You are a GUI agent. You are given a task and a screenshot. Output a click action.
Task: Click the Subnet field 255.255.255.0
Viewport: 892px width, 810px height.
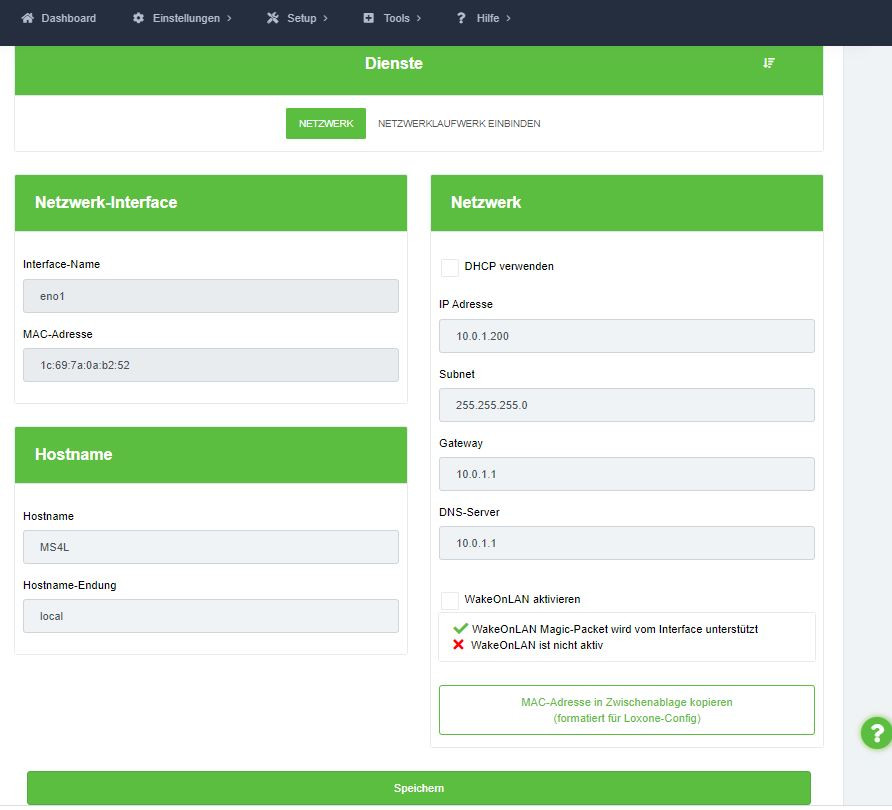click(x=626, y=405)
